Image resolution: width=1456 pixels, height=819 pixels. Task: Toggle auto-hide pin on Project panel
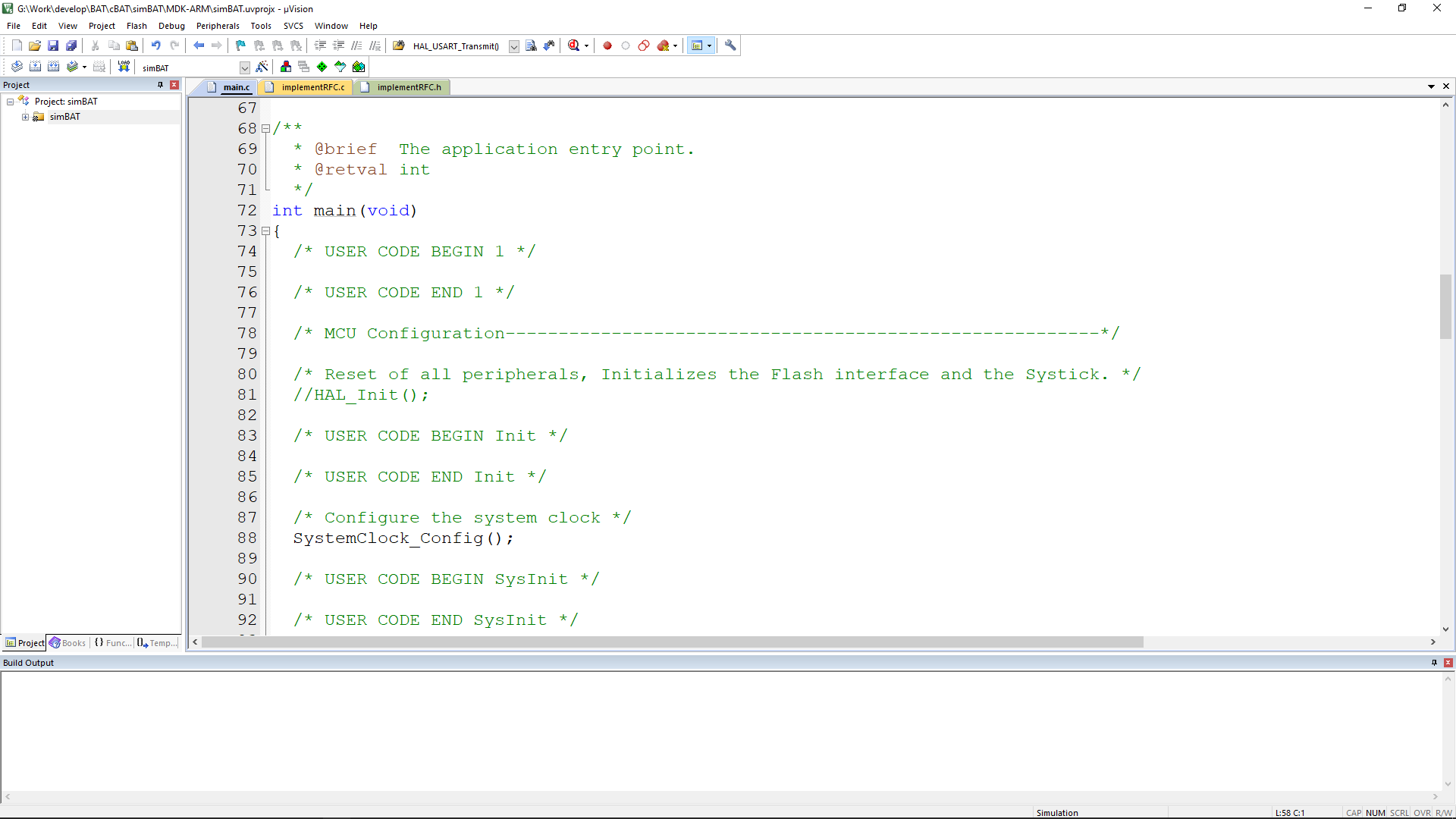point(160,85)
